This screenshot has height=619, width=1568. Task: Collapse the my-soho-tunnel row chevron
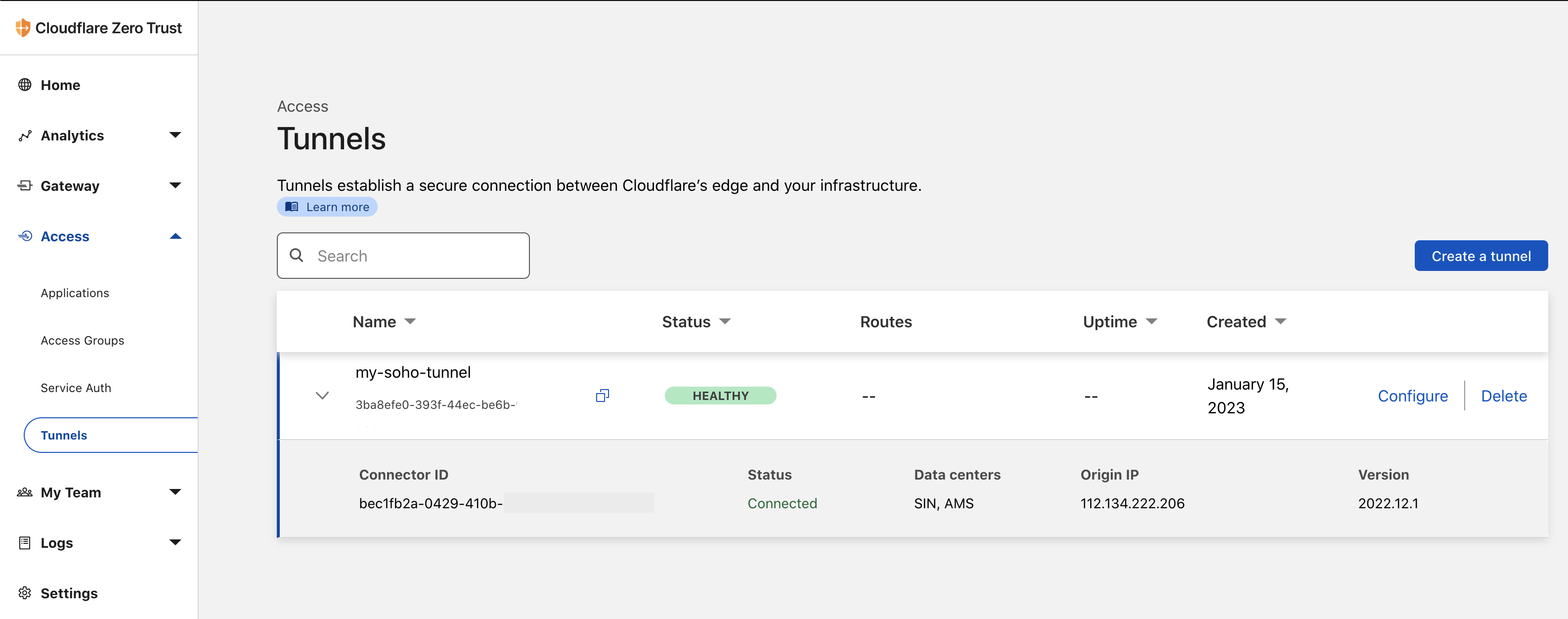coord(323,396)
